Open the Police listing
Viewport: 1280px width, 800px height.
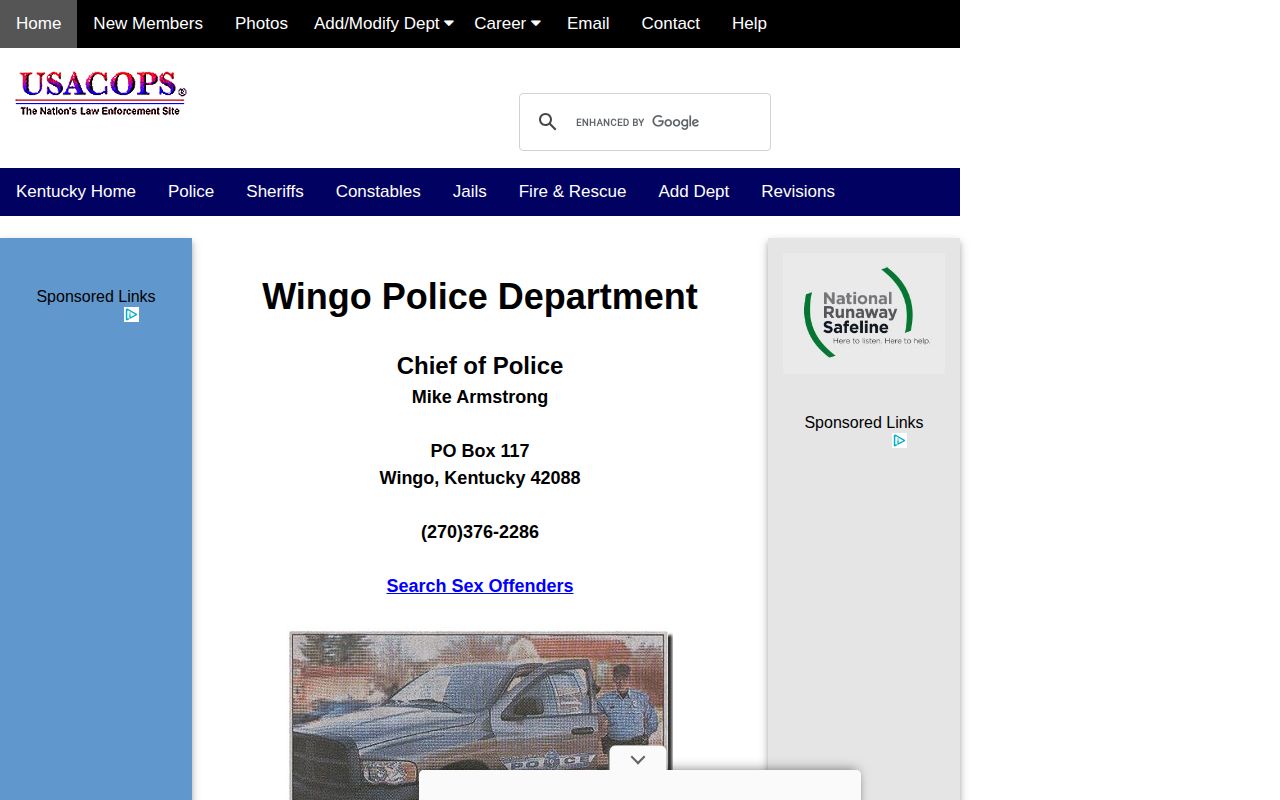191,192
